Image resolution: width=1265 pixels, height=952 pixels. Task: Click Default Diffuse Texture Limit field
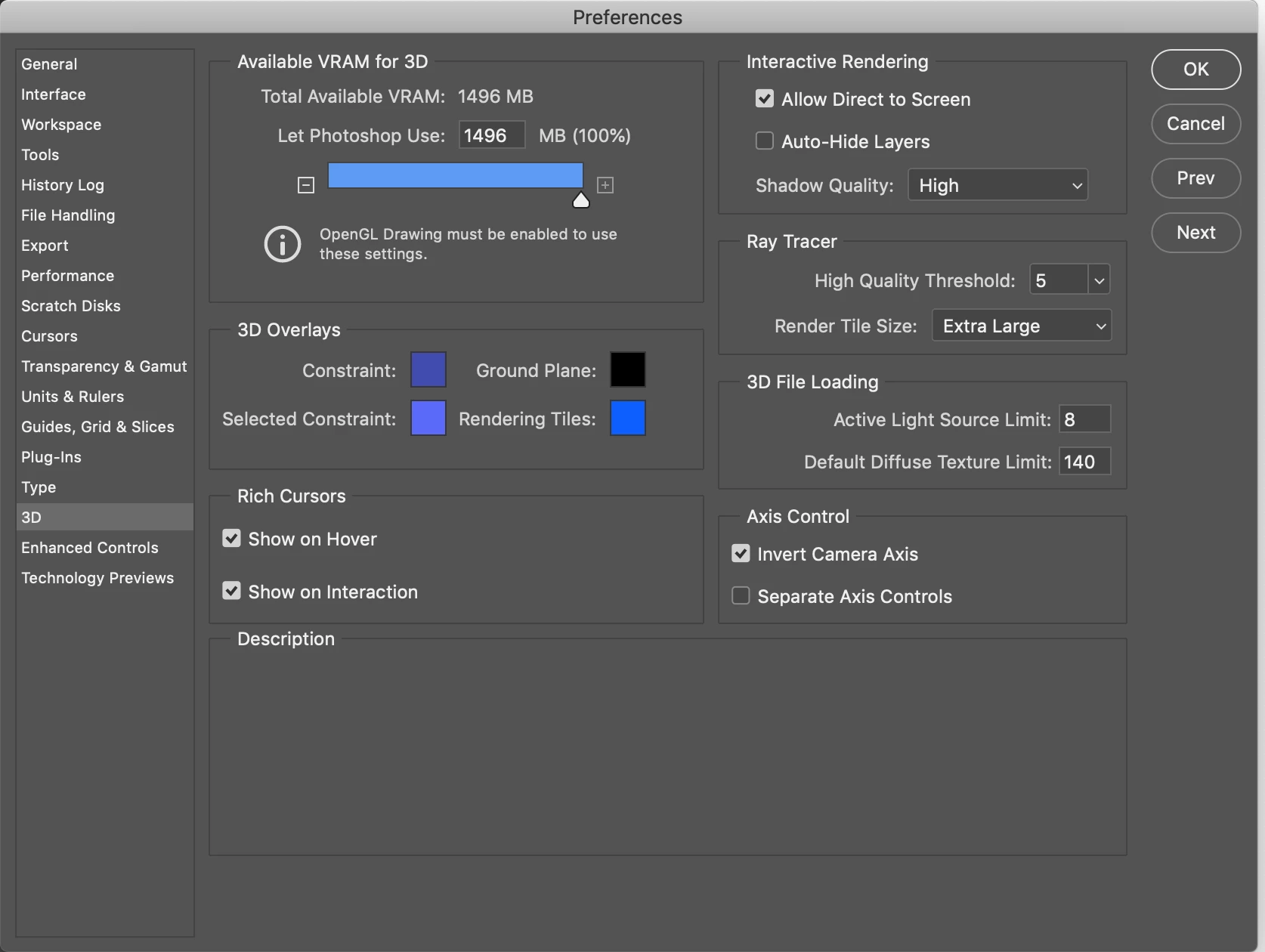coord(1085,461)
